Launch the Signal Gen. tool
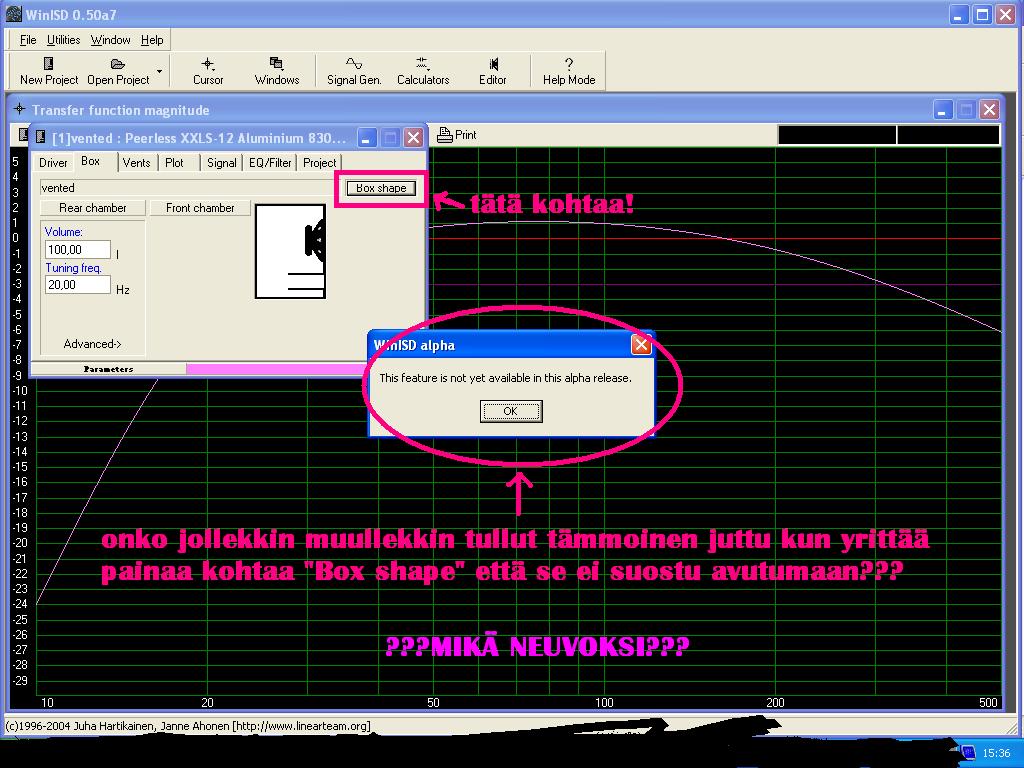Screen dimensions: 1024x768 (x=354, y=64)
